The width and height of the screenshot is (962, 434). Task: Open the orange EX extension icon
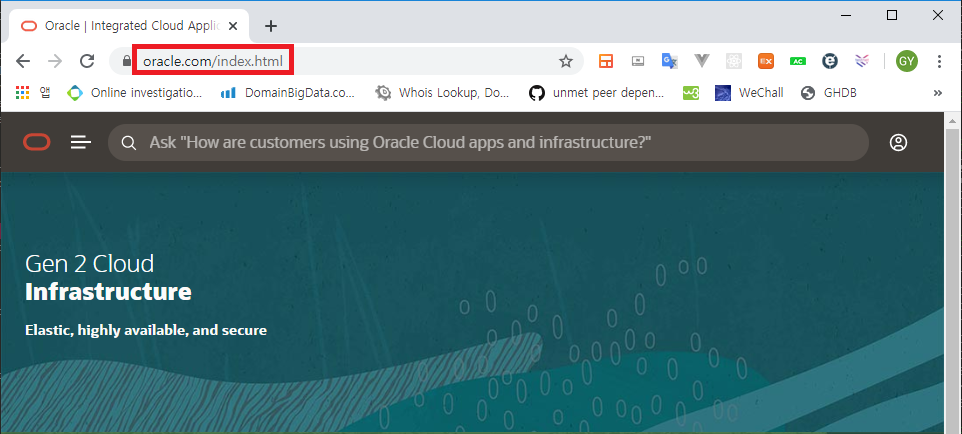tap(766, 61)
